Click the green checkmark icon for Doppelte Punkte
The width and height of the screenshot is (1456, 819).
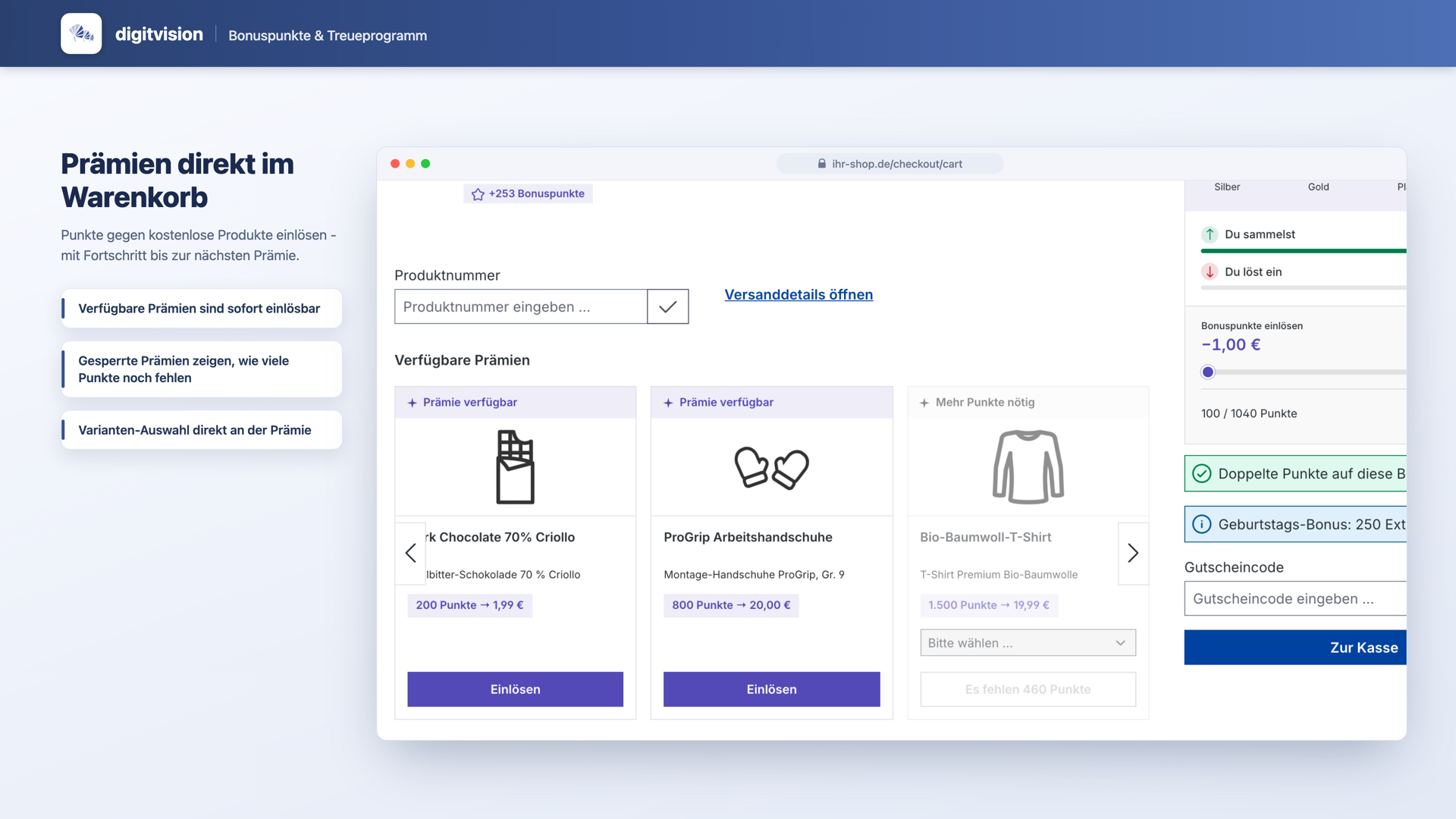tap(1202, 474)
